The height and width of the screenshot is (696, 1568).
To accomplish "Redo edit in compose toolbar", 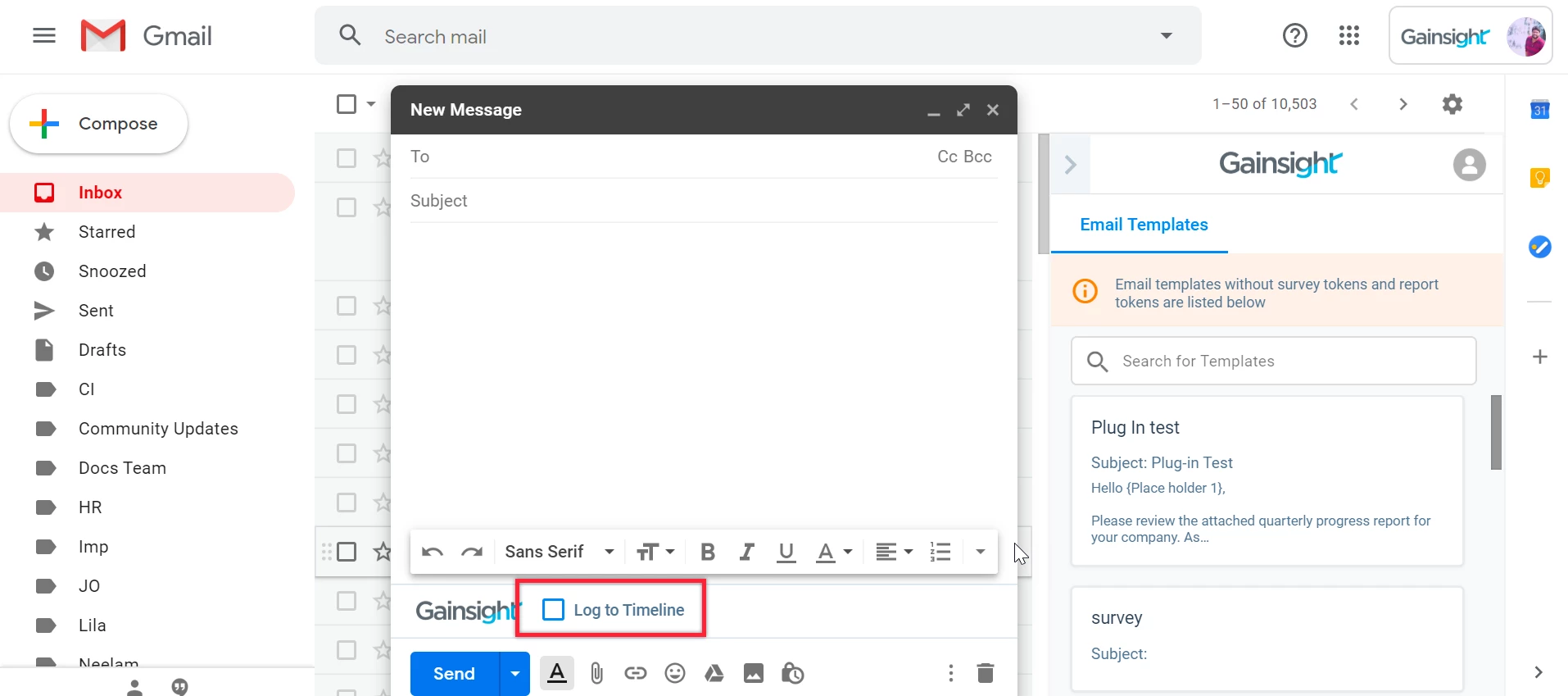I will tap(472, 552).
